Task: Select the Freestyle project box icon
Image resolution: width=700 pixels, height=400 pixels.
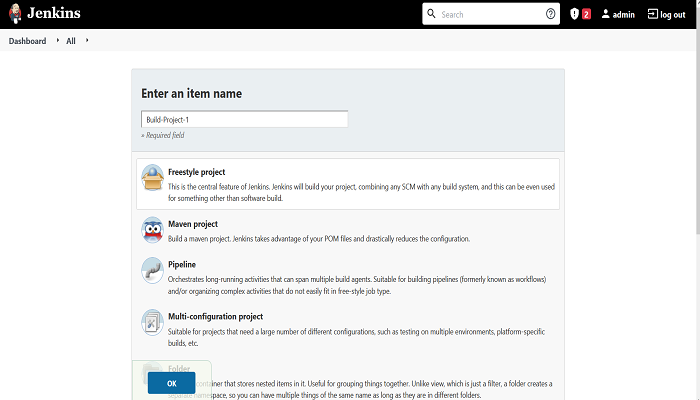Action: pos(152,178)
